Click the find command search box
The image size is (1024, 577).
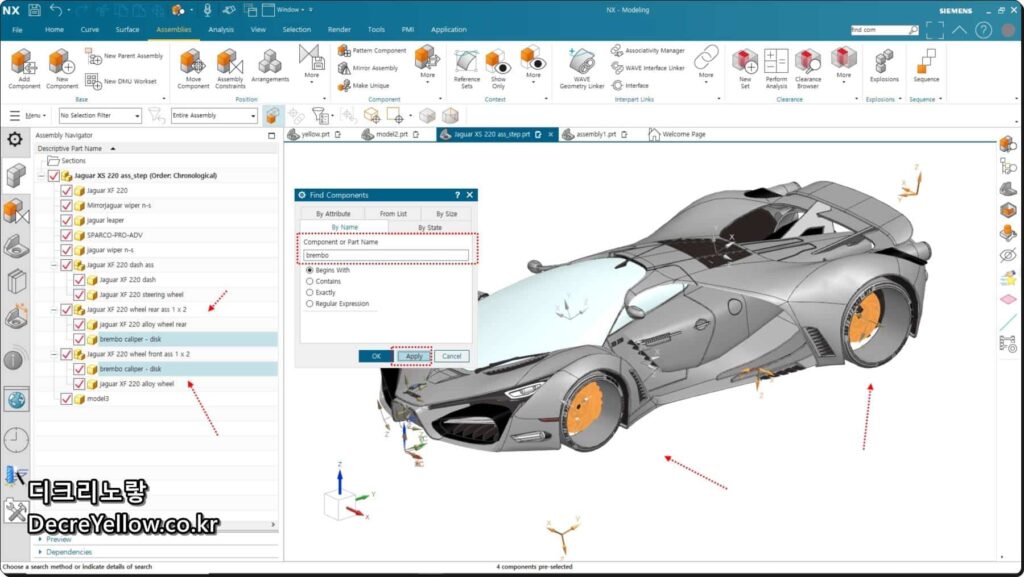885,30
